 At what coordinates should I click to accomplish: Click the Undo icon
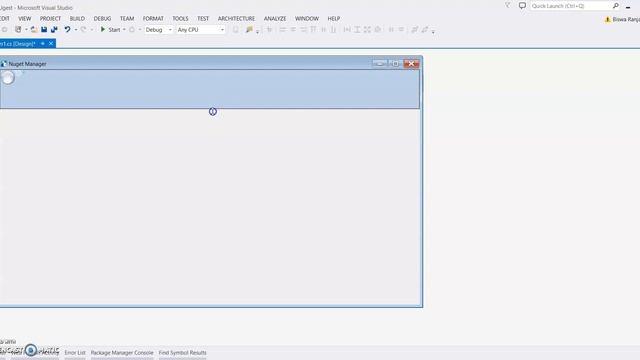click(x=67, y=29)
